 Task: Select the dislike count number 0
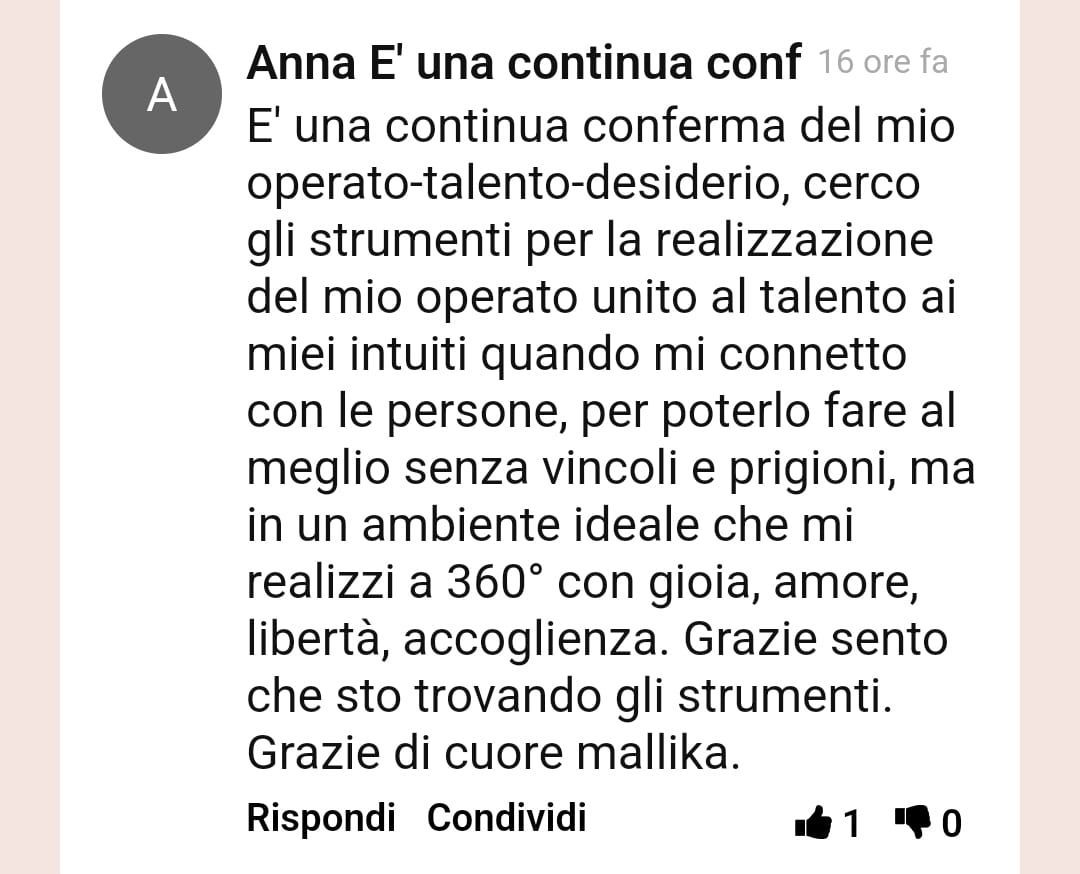coord(951,824)
